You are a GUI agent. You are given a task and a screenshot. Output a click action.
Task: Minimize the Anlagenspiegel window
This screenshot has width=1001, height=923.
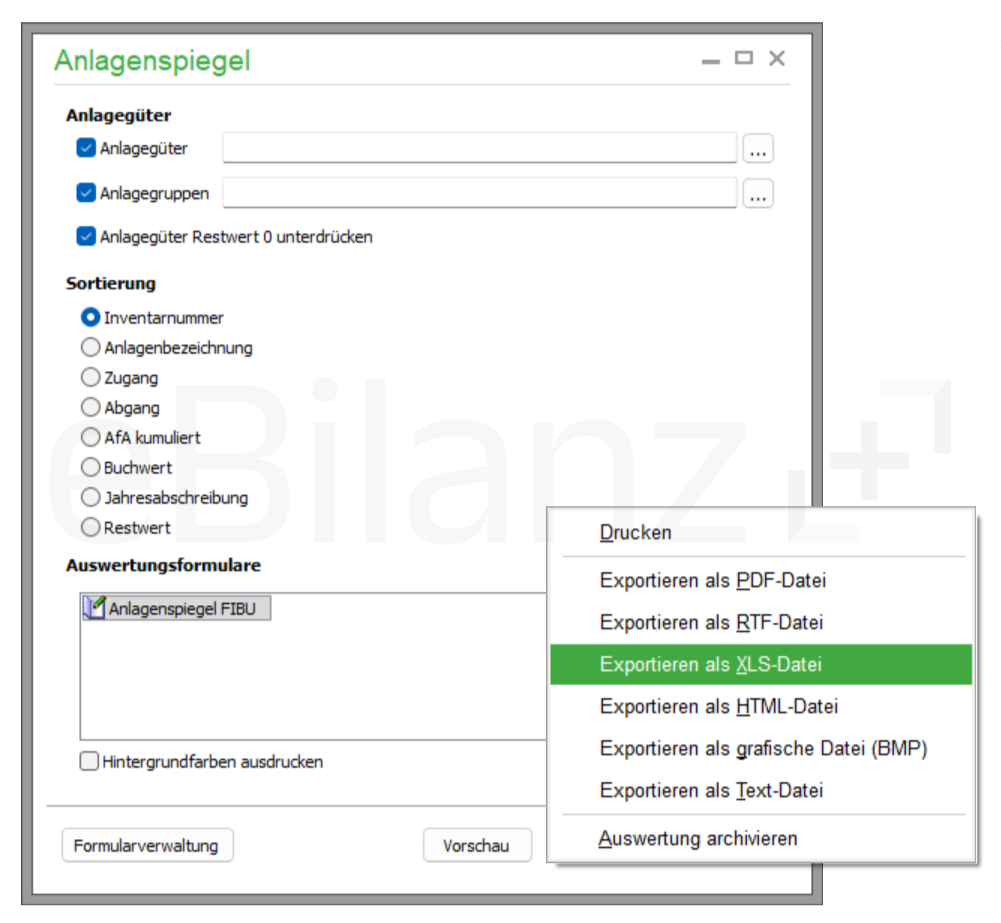(x=711, y=60)
